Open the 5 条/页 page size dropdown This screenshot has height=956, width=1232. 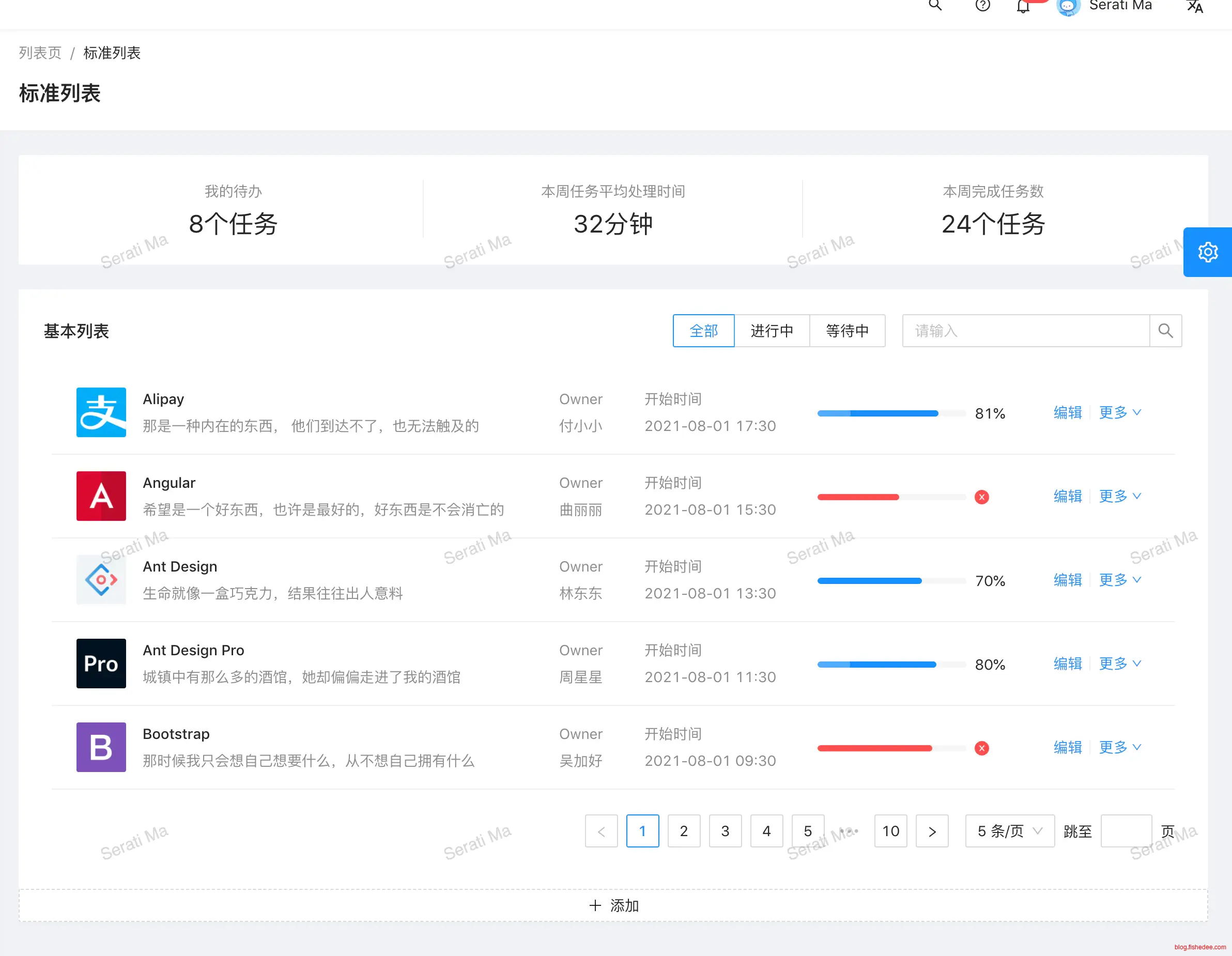[1009, 831]
